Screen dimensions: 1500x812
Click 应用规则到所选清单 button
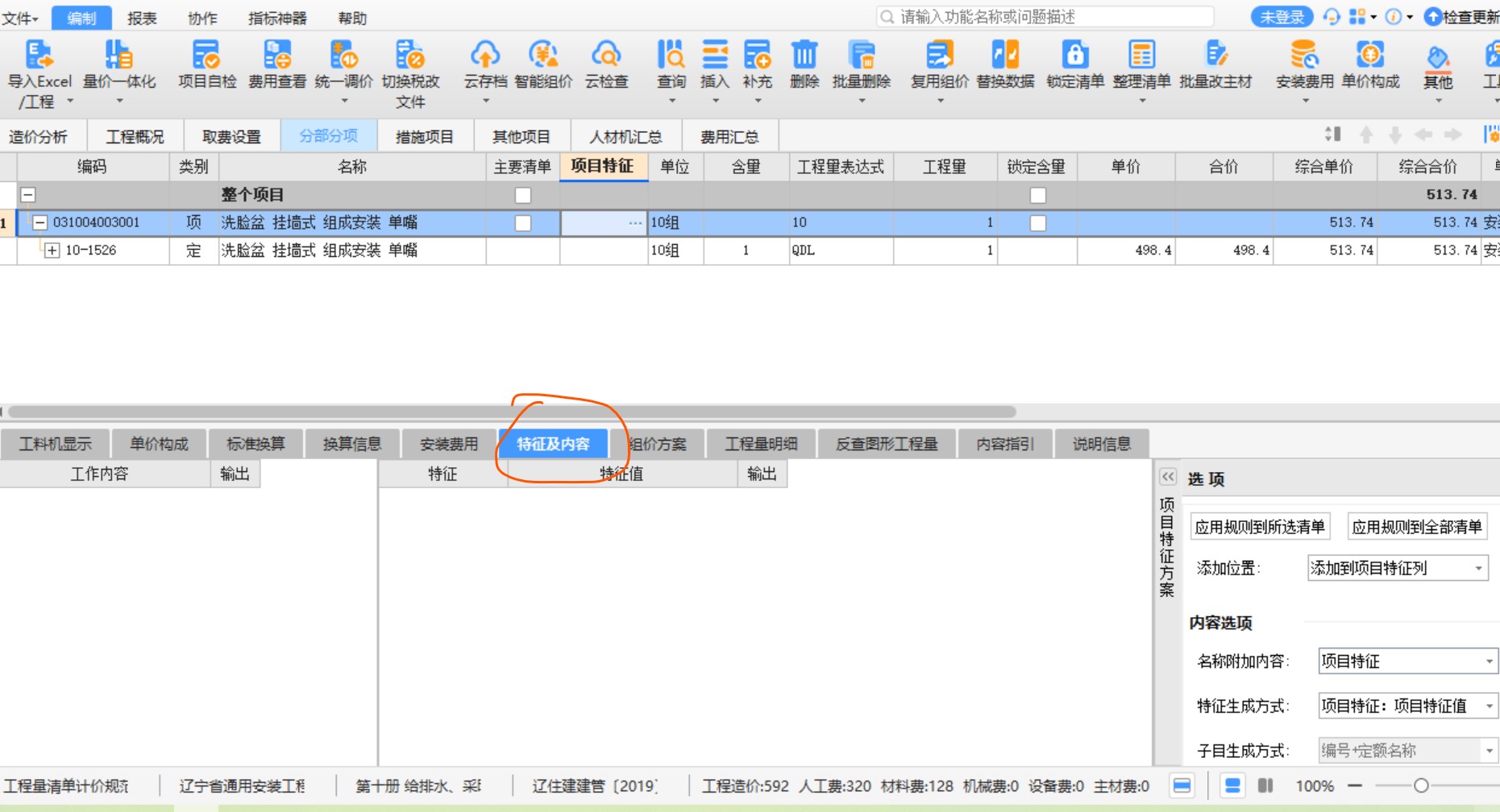1260,527
